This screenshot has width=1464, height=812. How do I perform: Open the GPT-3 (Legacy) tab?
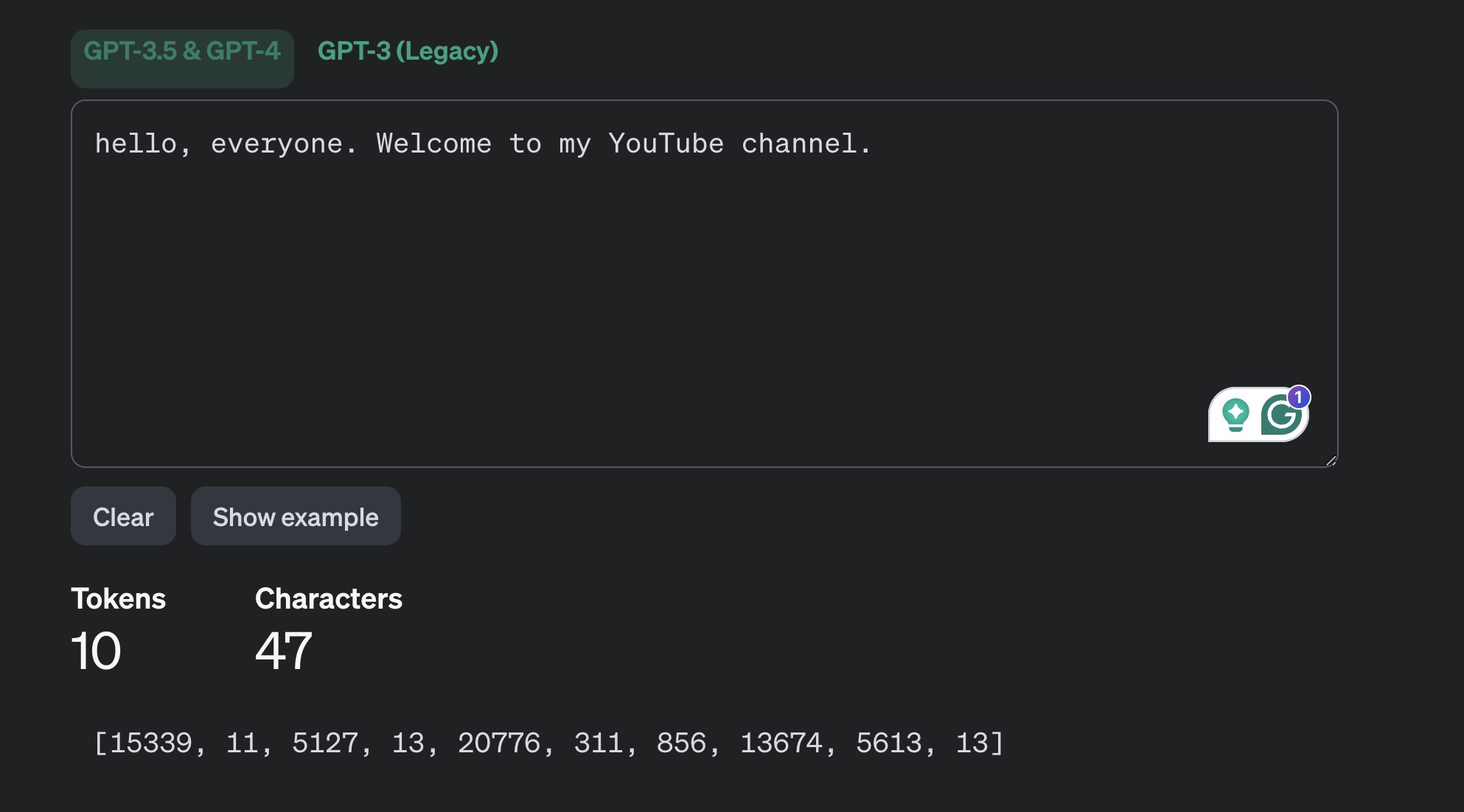[x=408, y=52]
